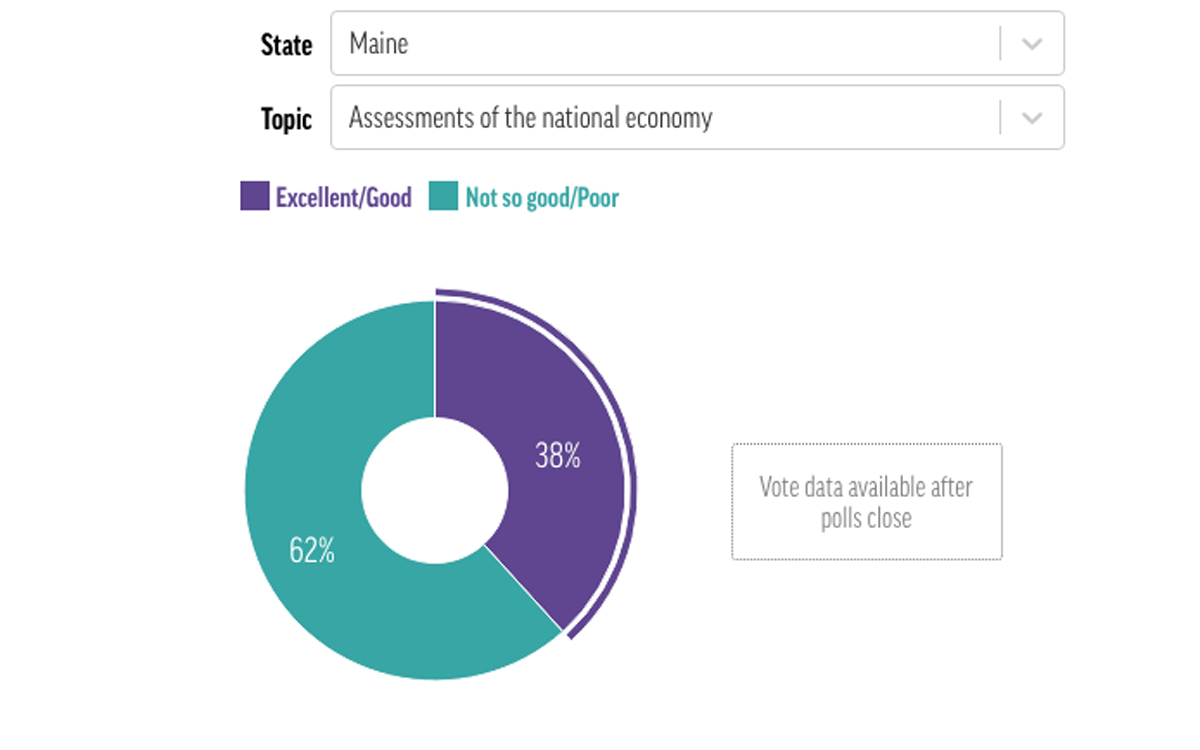Viewport: 1200px width, 750px height.
Task: Expand the Topic dropdown chevron arrow
Action: 1032,118
